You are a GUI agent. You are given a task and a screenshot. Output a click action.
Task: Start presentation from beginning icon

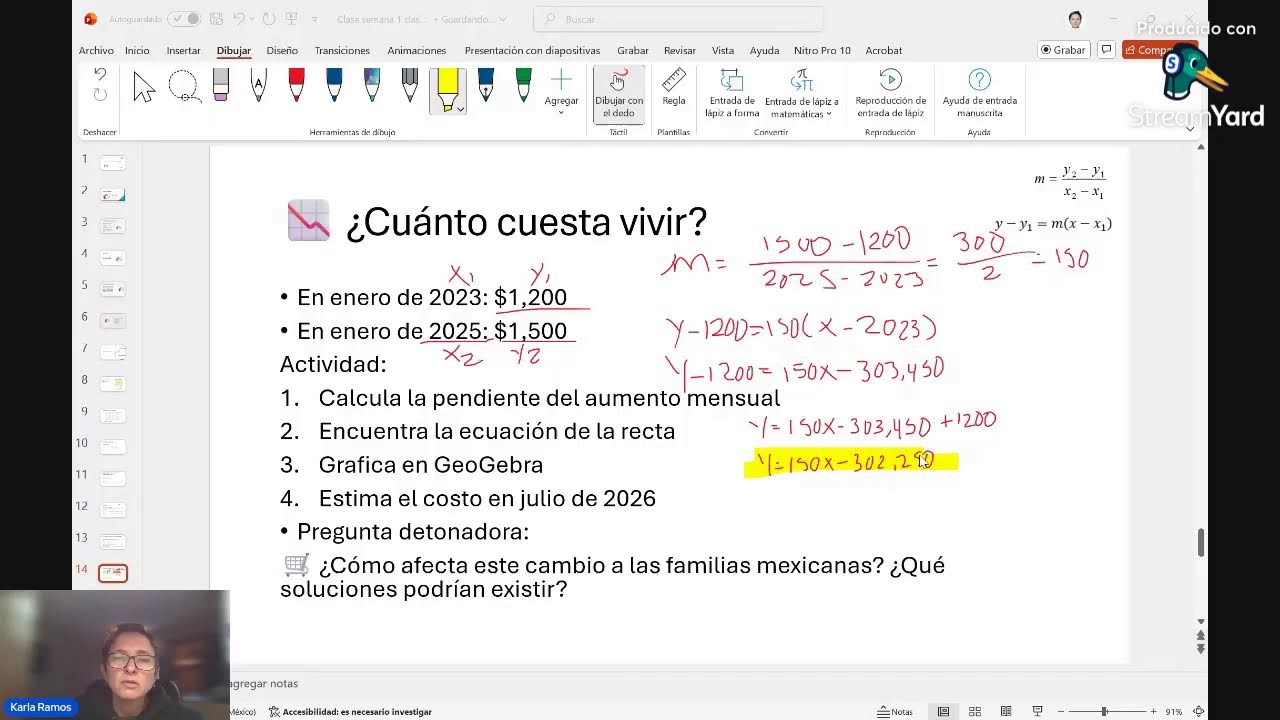290,19
